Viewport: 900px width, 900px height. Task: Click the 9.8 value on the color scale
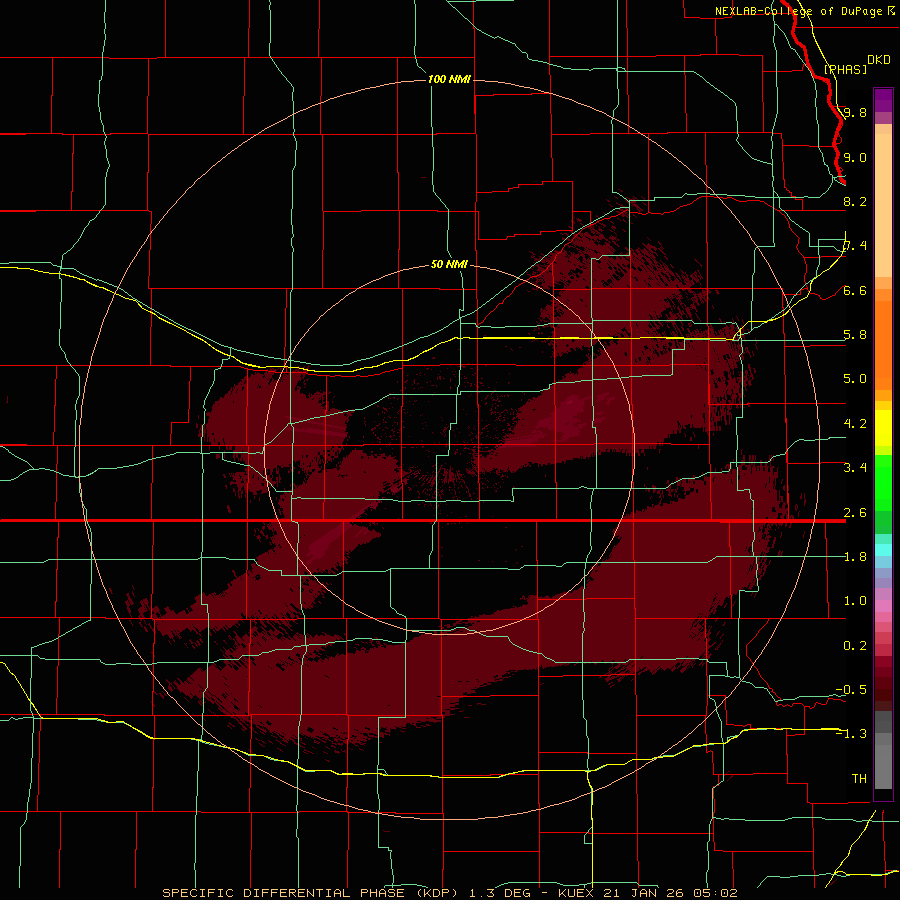[855, 112]
